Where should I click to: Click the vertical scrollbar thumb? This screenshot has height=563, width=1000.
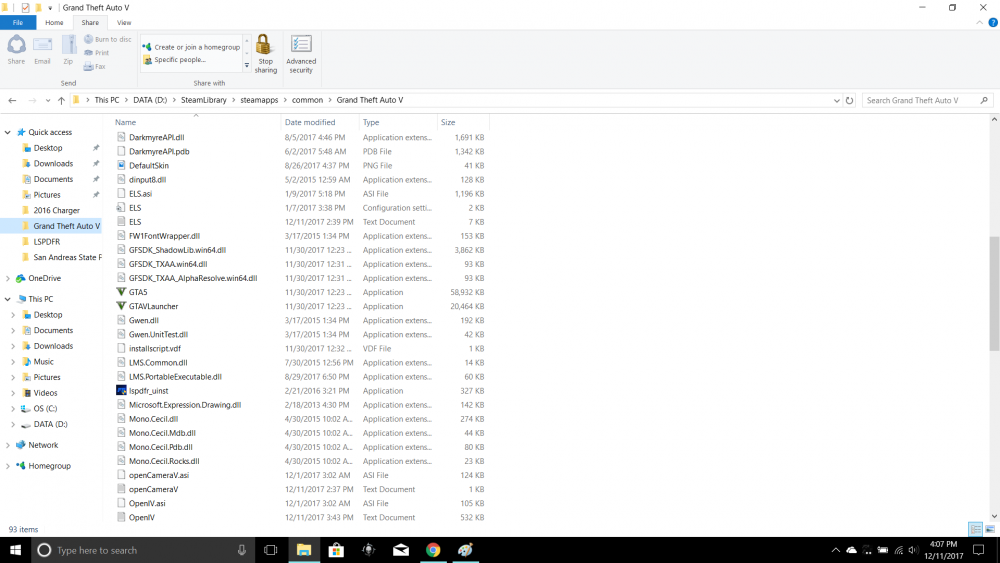point(994,293)
